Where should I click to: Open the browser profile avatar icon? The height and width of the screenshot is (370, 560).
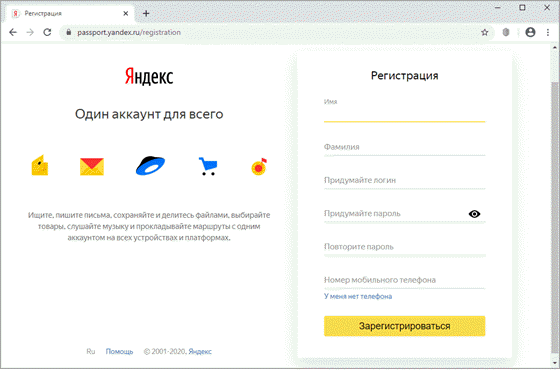pos(530,32)
